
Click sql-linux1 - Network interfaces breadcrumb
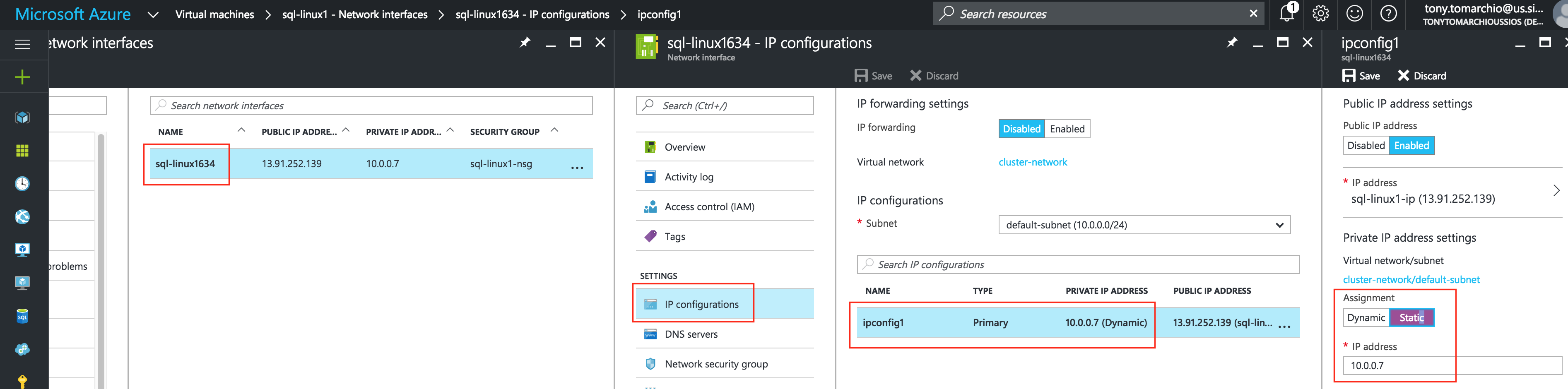(x=354, y=14)
